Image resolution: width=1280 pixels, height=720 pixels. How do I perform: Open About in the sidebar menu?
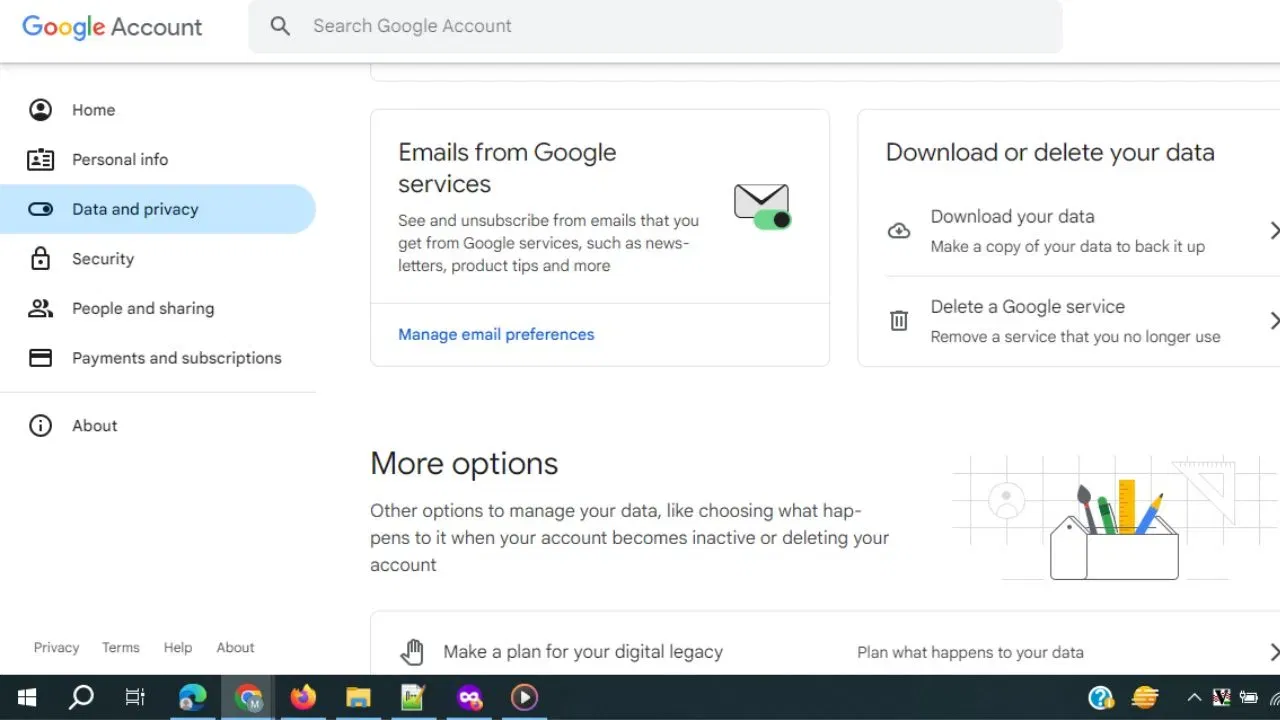158,425
